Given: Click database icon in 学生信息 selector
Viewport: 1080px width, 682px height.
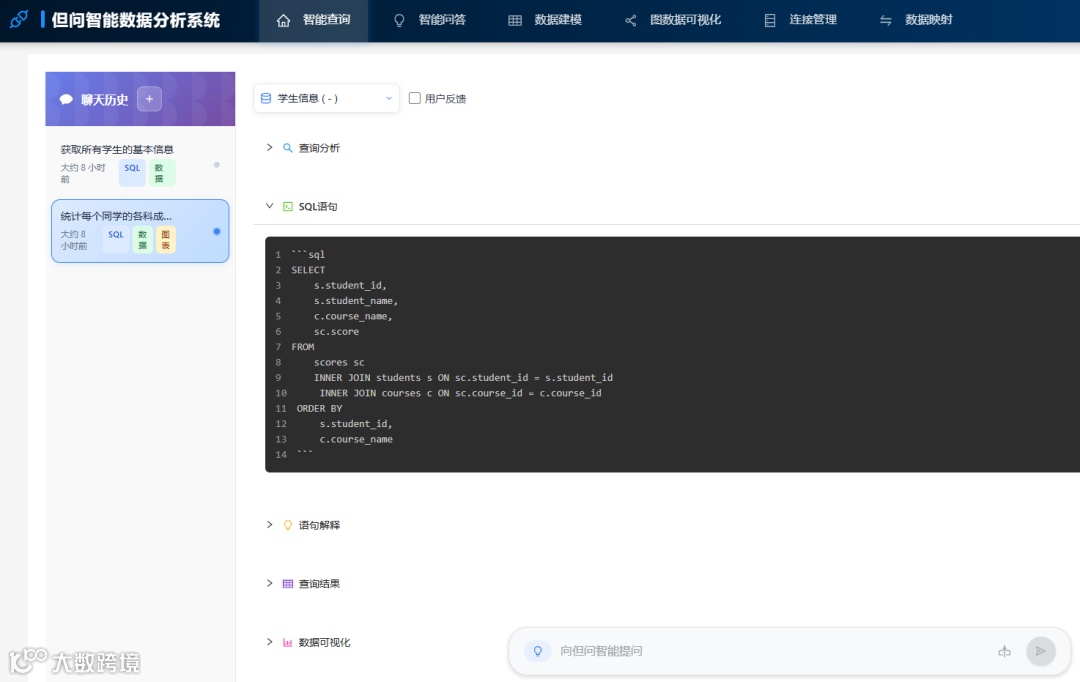Looking at the screenshot, I should click(266, 99).
